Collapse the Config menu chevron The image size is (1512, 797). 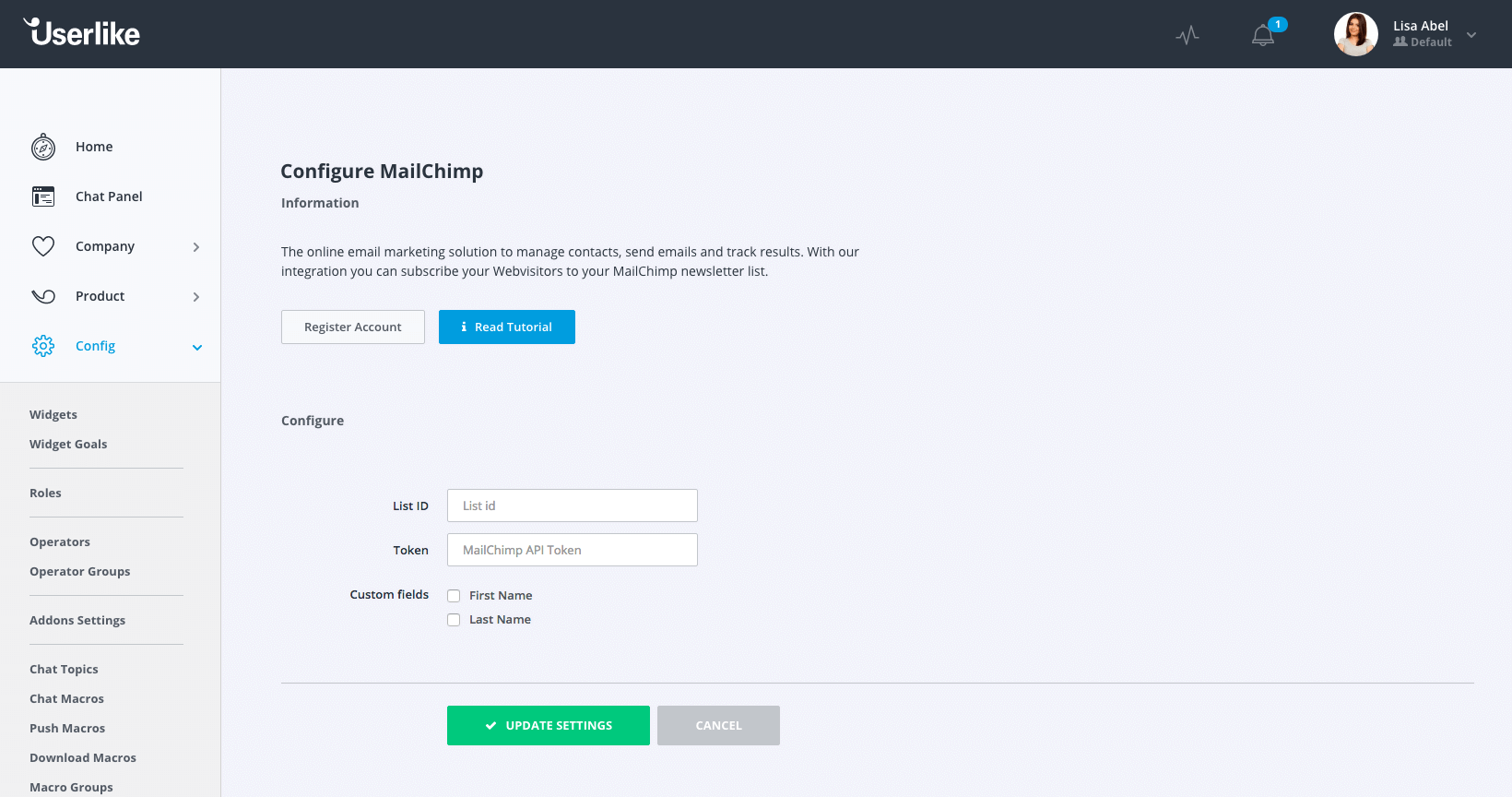point(196,347)
